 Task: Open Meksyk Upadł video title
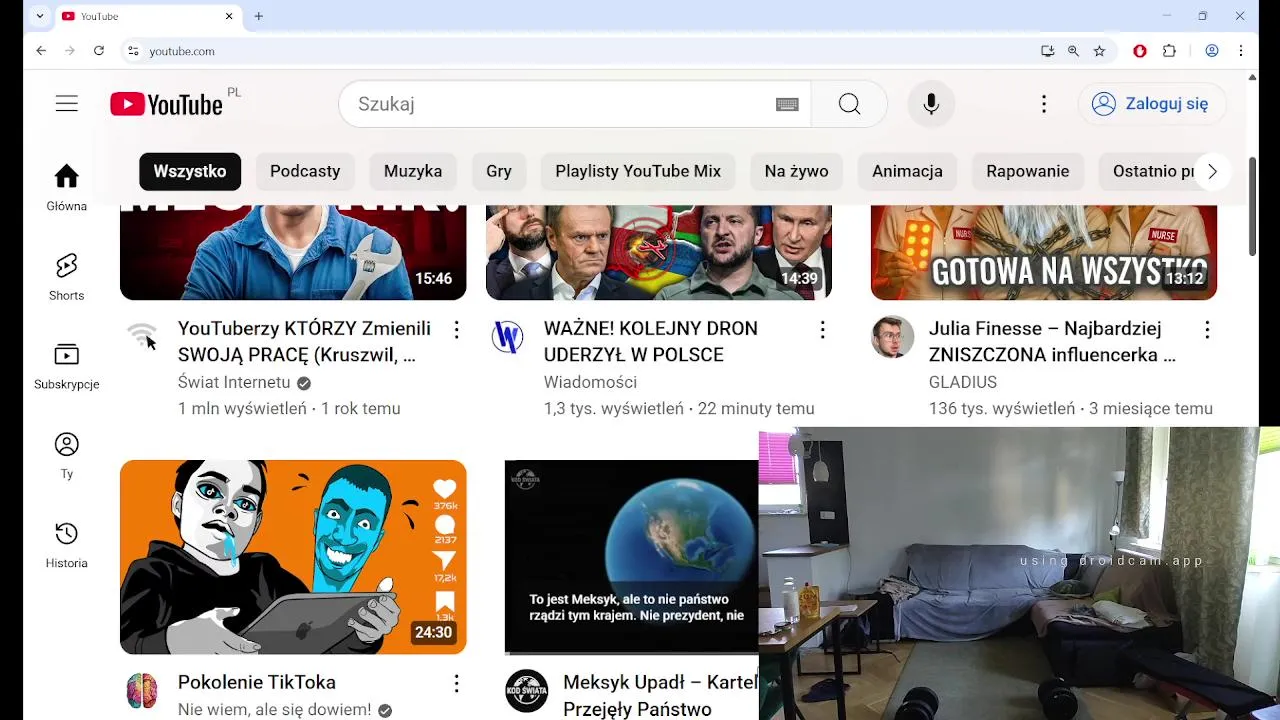pos(660,695)
